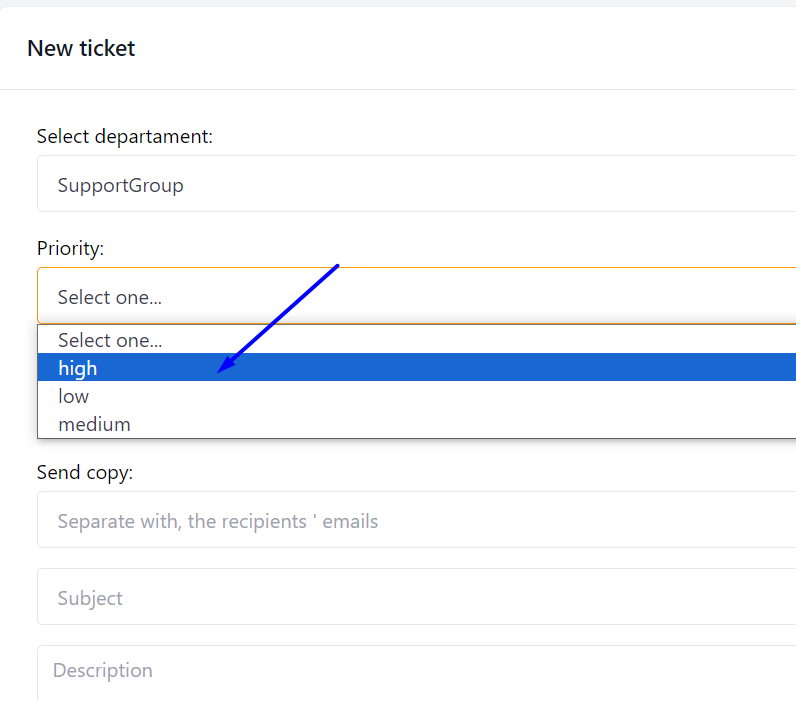Click the 'Select one...' text in Priority box

tap(110, 297)
